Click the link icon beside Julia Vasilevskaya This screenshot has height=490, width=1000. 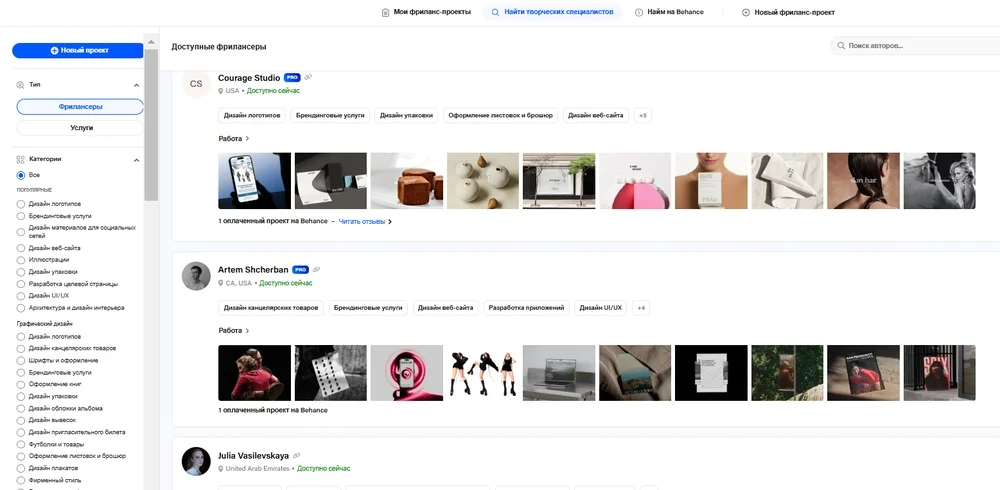tap(297, 456)
